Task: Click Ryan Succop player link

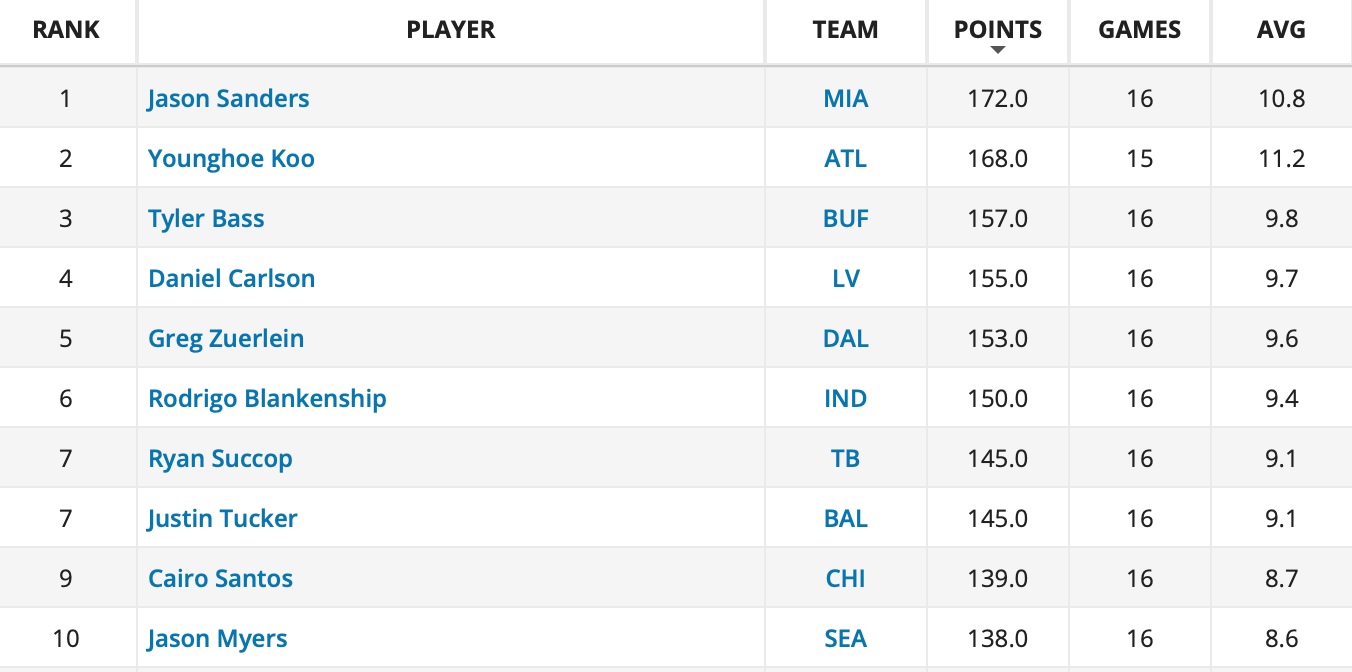Action: pos(220,458)
